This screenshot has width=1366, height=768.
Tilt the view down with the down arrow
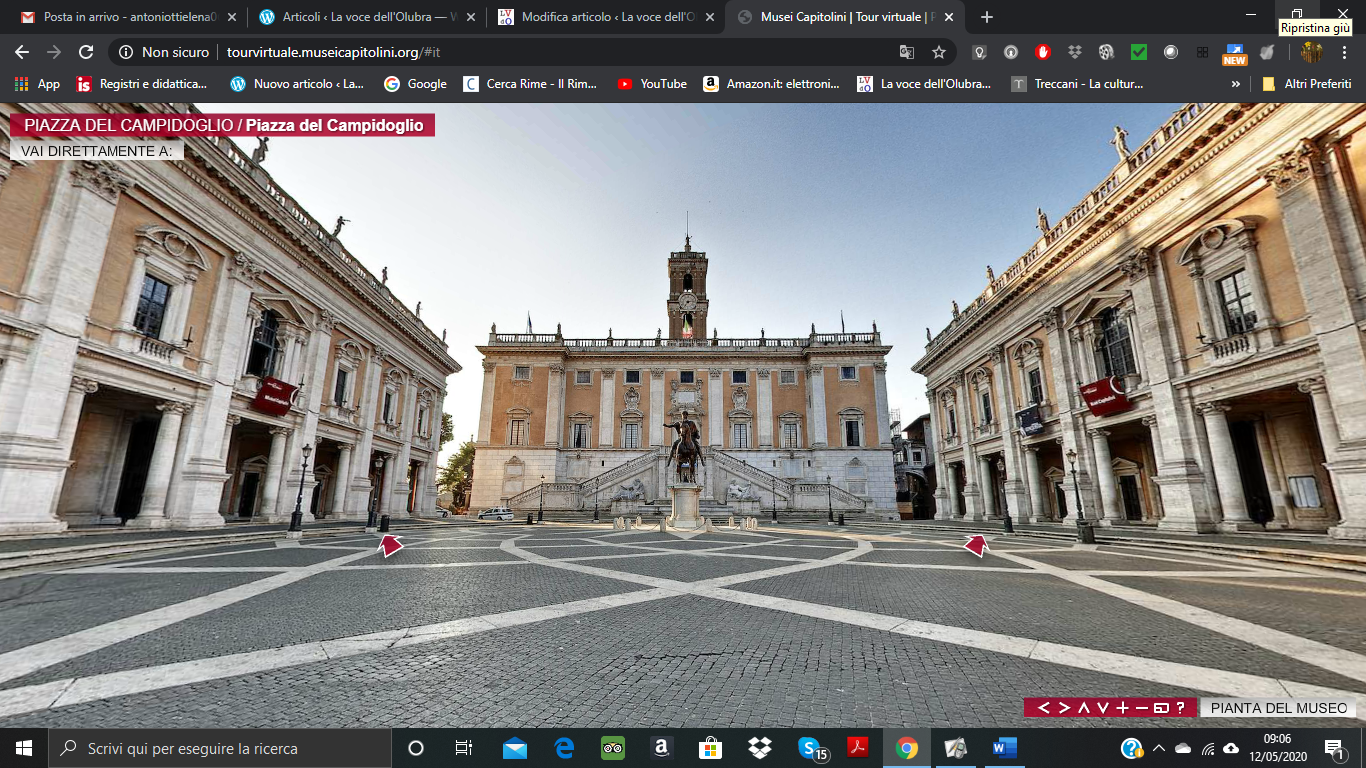(1102, 708)
